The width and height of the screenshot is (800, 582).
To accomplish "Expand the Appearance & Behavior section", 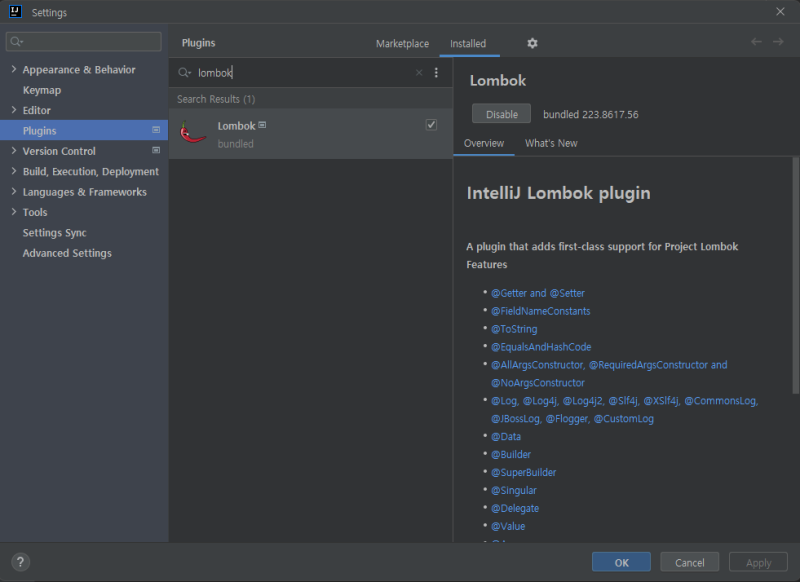I will click(14, 69).
